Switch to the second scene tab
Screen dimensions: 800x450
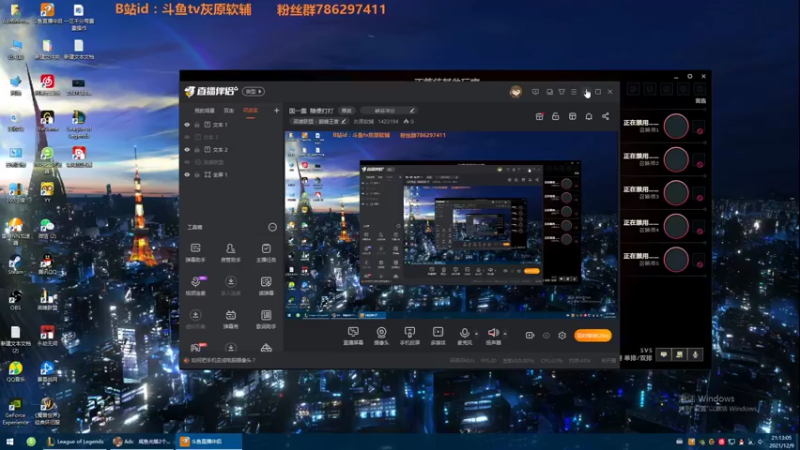pos(229,111)
